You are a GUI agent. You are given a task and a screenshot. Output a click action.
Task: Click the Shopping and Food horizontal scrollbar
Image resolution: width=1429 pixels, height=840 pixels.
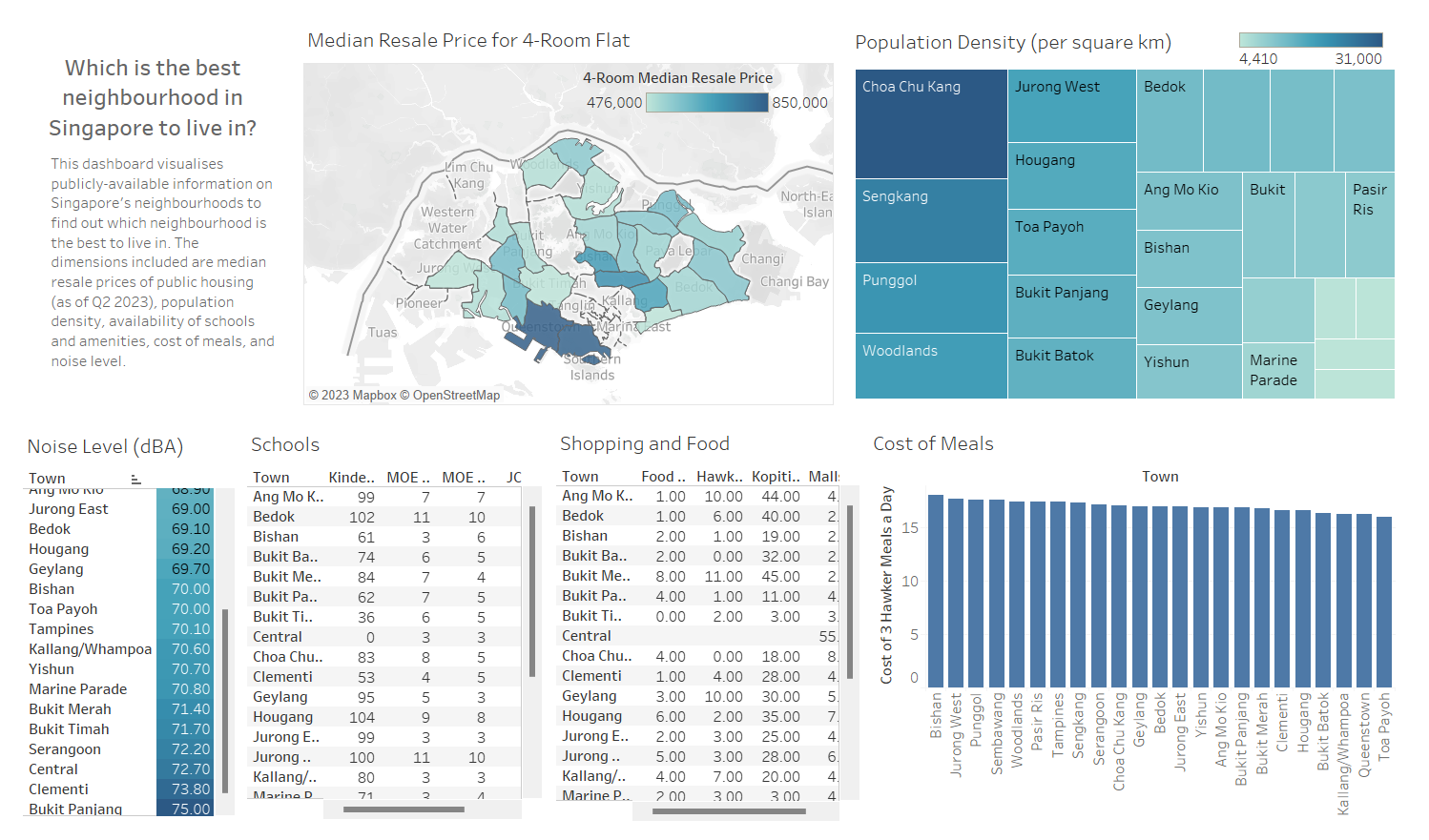pyautogui.click(x=729, y=811)
